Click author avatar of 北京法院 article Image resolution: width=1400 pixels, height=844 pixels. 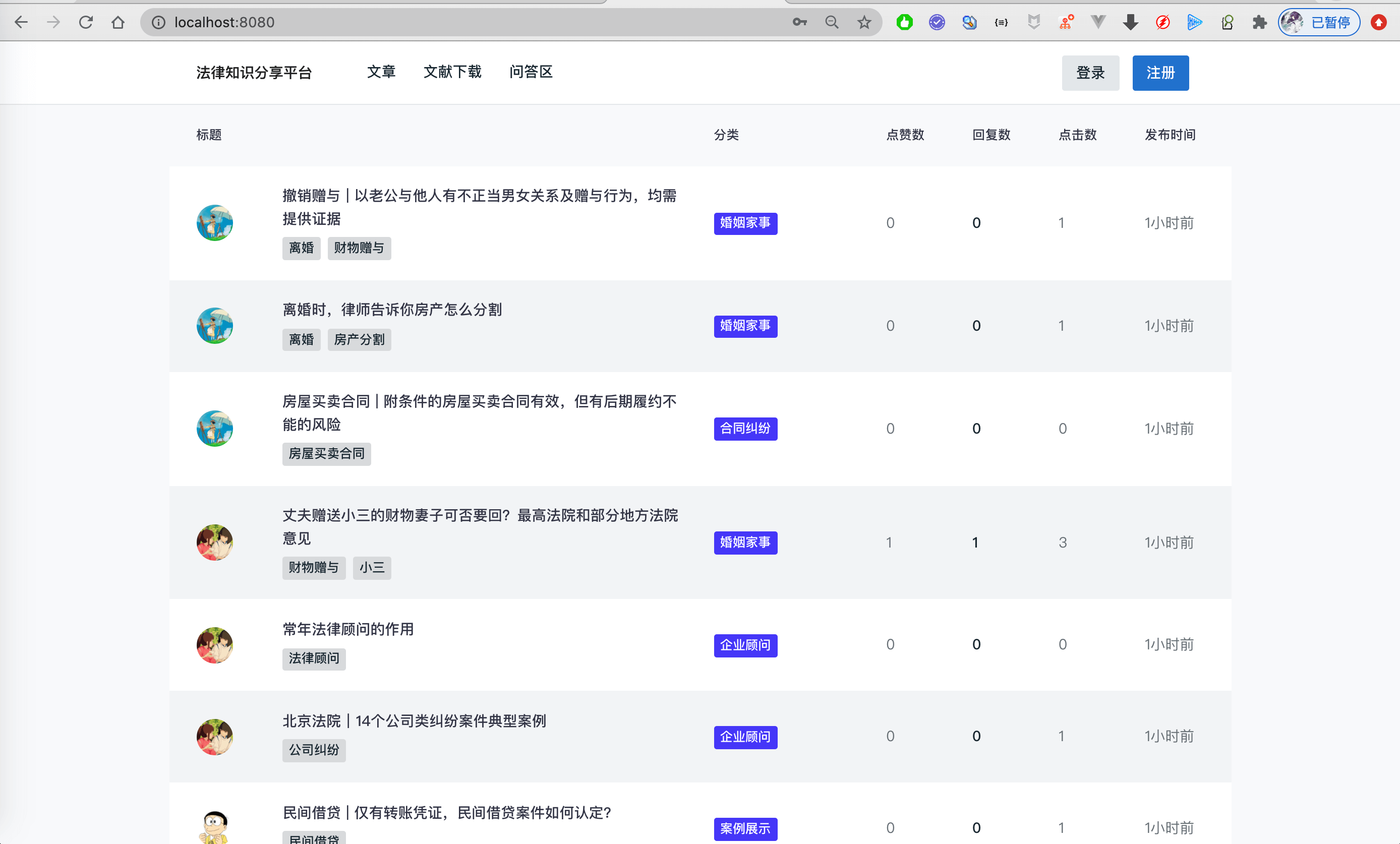tap(215, 737)
